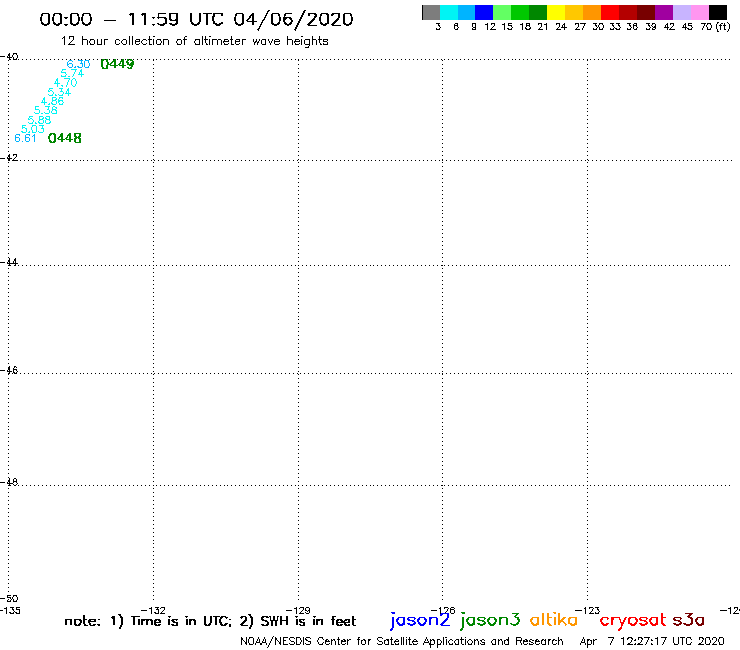Click the wave height value 5.03
The image size is (740, 650).
coord(33,129)
